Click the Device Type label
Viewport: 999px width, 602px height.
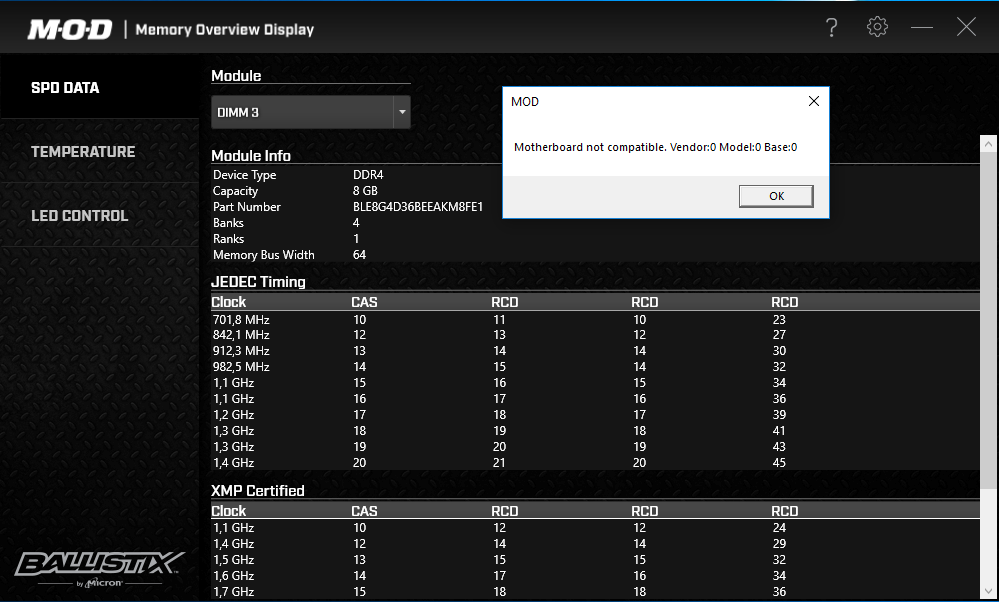[245, 175]
